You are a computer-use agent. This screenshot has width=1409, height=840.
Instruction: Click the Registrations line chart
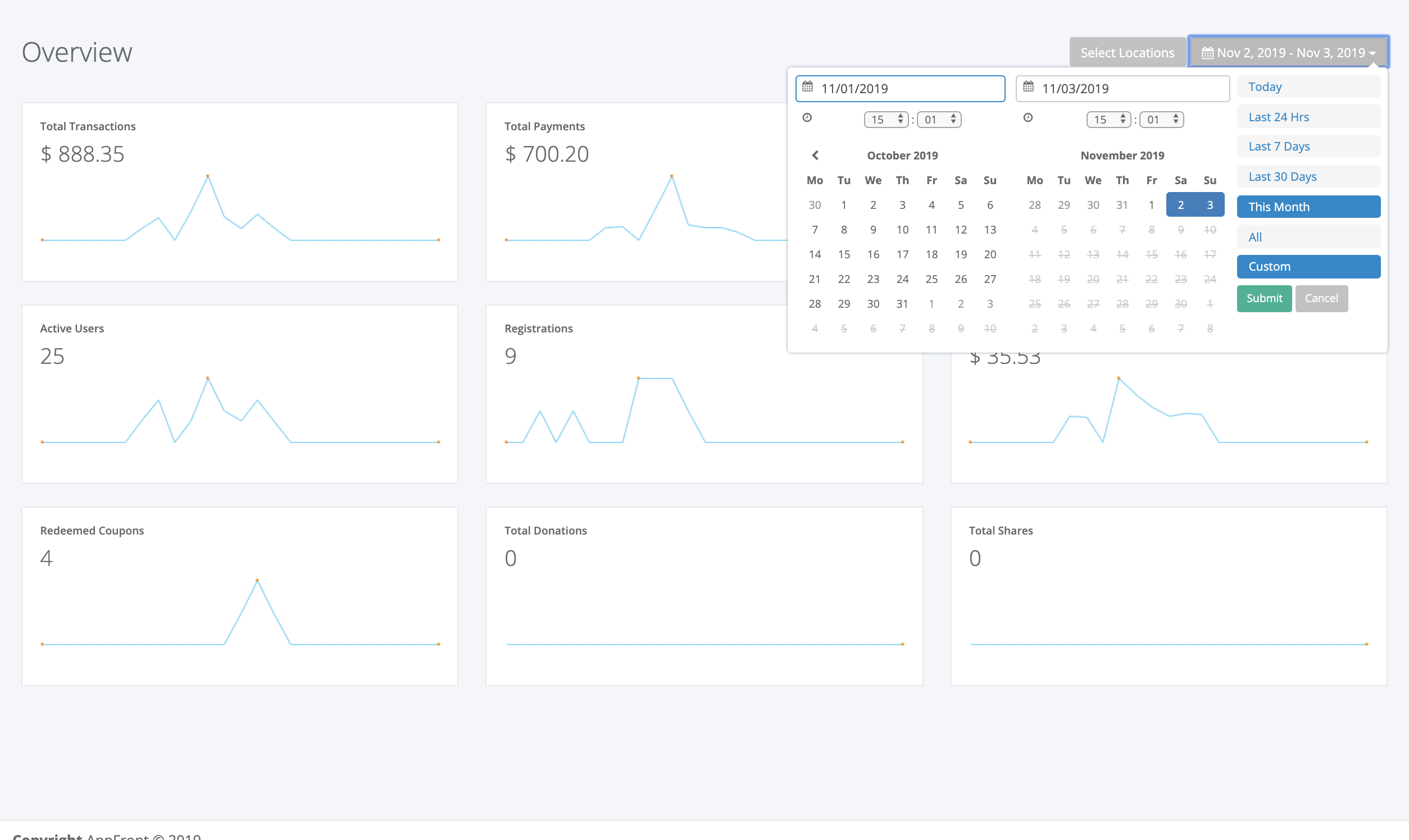point(704,410)
